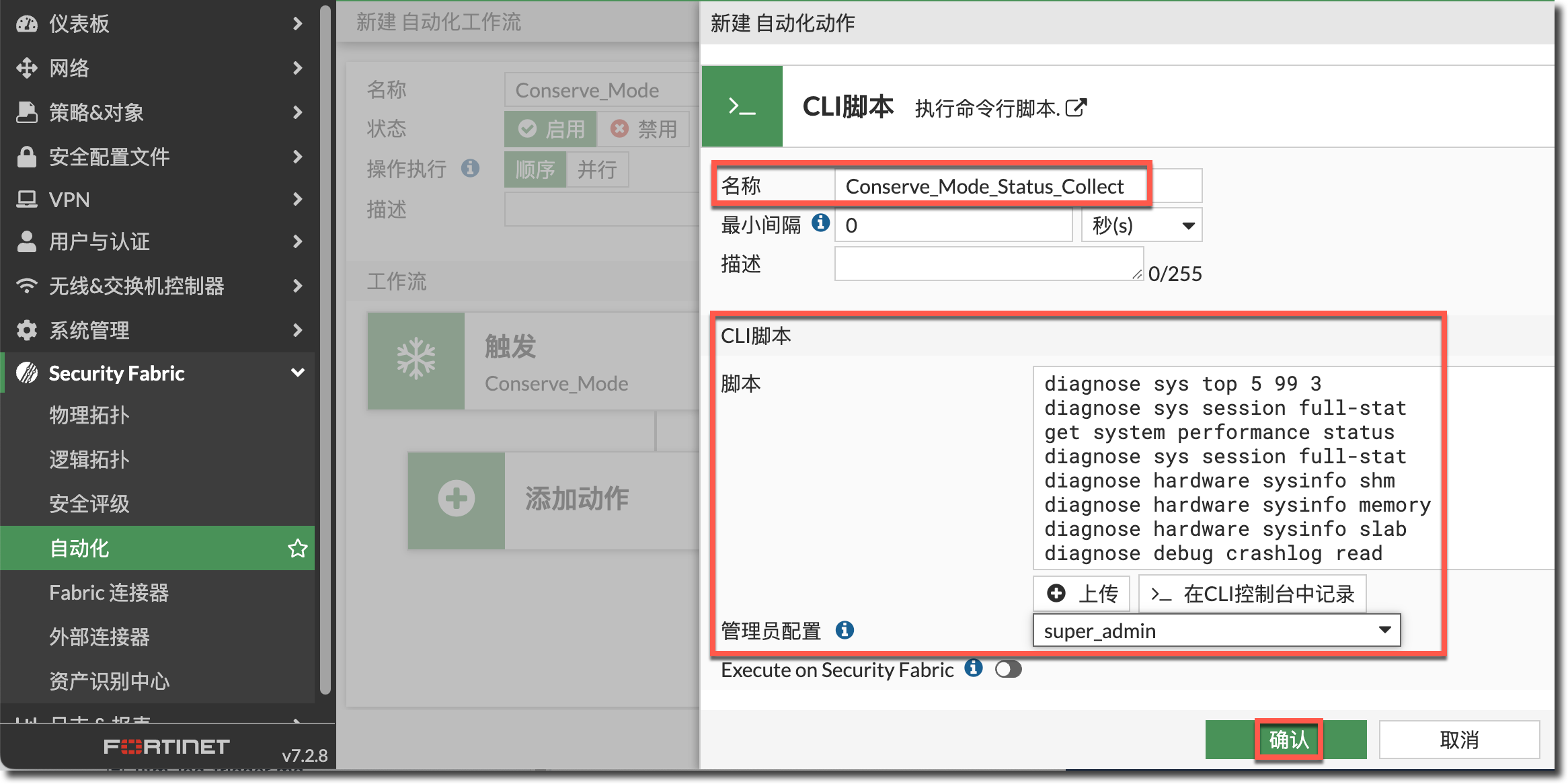Toggle Execute on Security Fabric switch
Image resolution: width=1568 pixels, height=784 pixels.
[1008, 669]
